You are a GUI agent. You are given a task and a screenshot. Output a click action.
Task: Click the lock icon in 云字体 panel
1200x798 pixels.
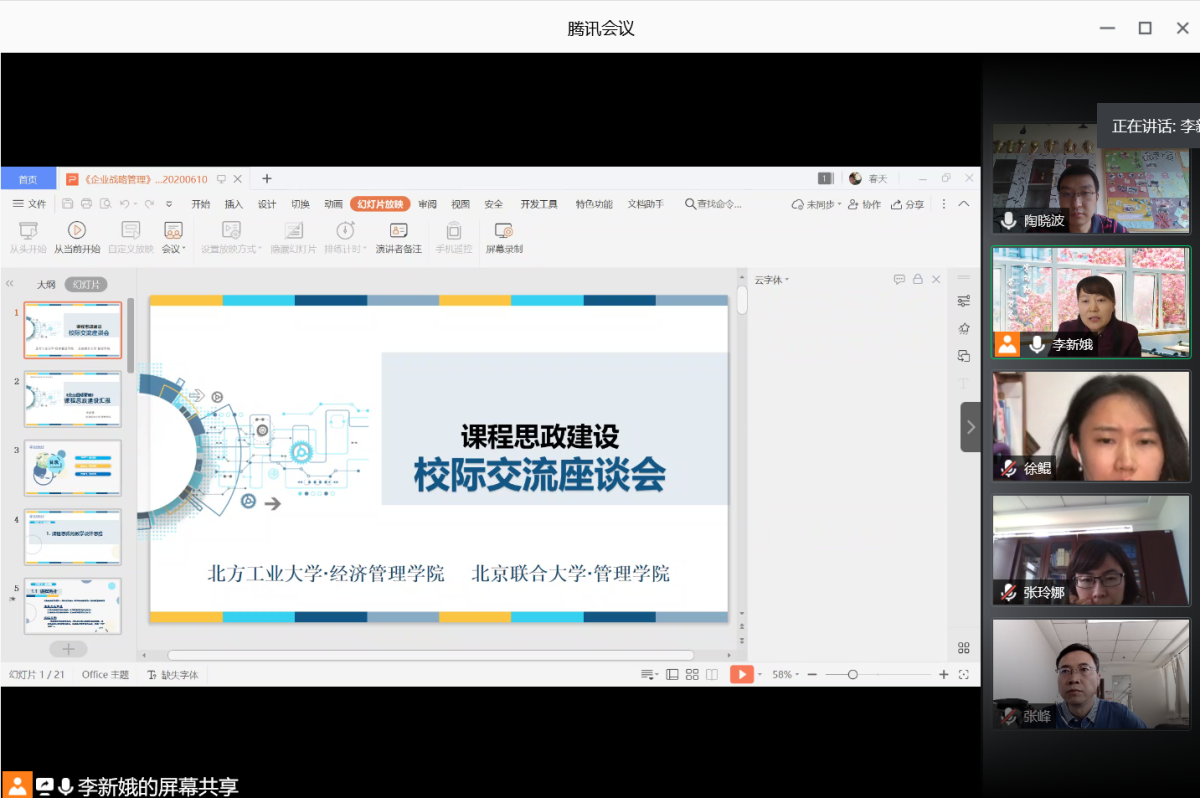917,280
